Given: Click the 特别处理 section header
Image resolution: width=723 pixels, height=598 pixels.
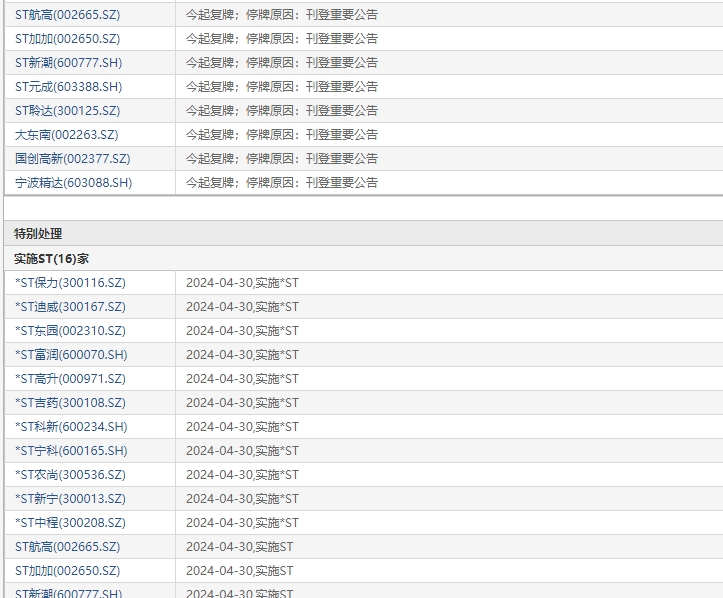Looking at the screenshot, I should tap(38, 234).
